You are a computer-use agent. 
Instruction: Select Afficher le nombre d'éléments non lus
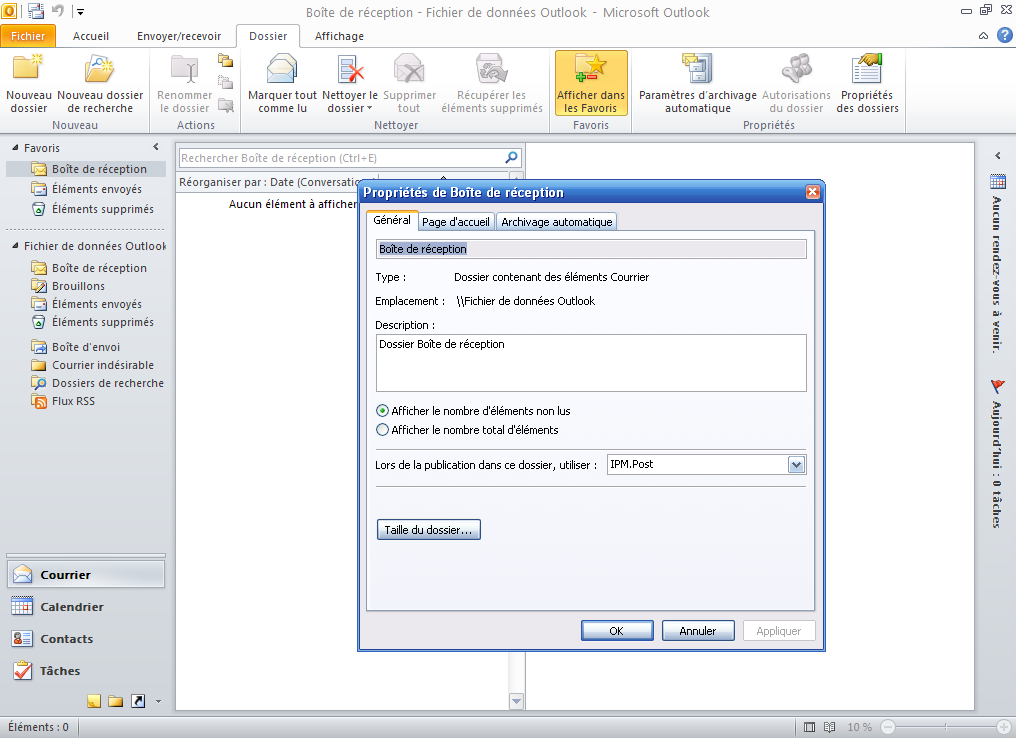(473, 411)
